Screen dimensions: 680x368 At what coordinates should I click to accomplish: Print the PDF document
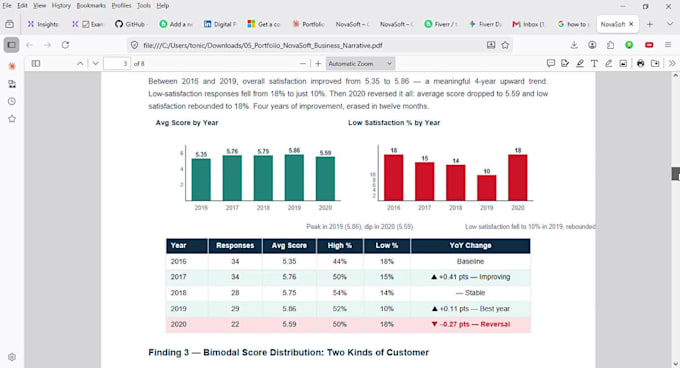(x=641, y=64)
